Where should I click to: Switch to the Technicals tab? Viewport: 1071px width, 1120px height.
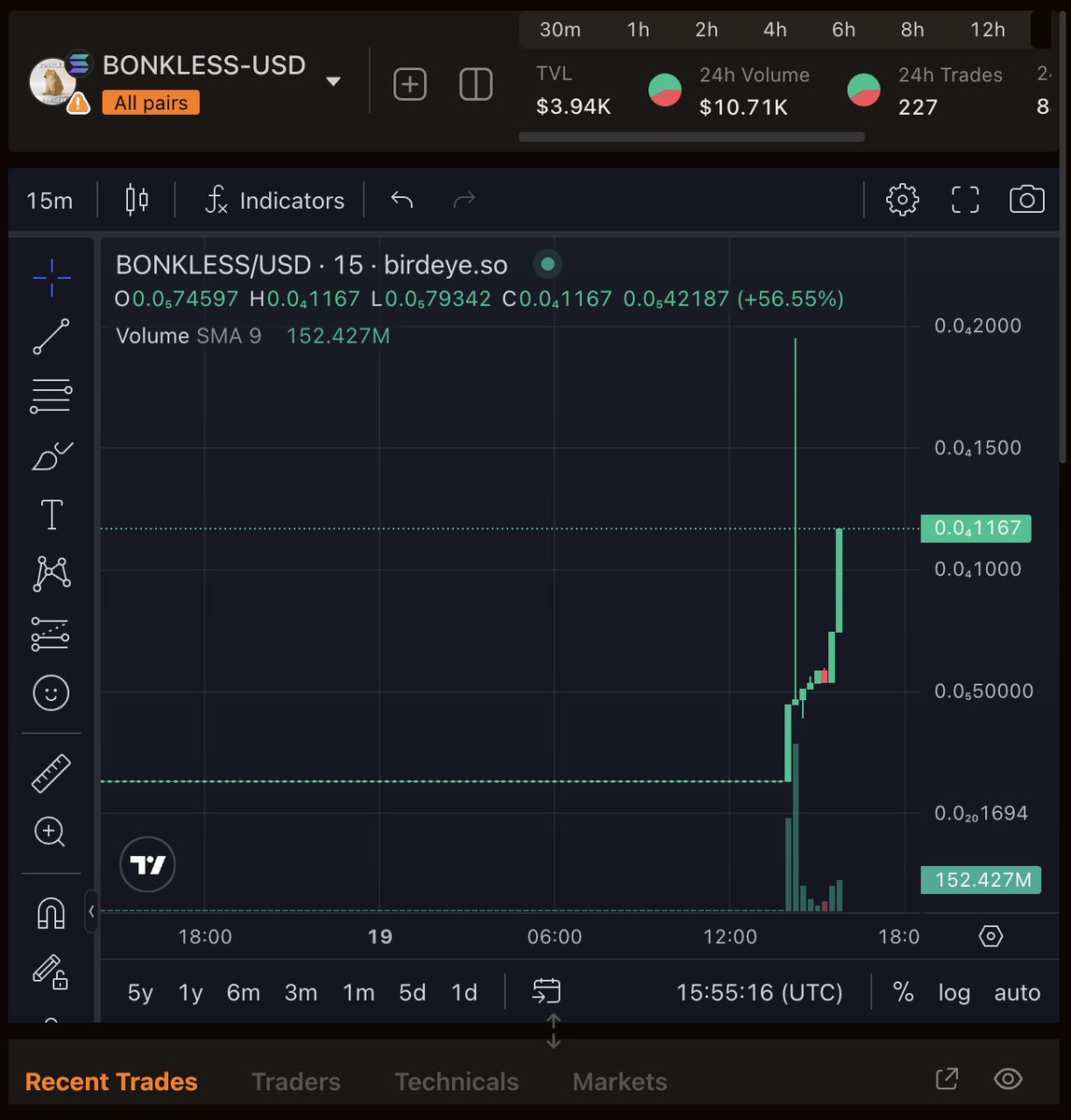click(x=457, y=1081)
